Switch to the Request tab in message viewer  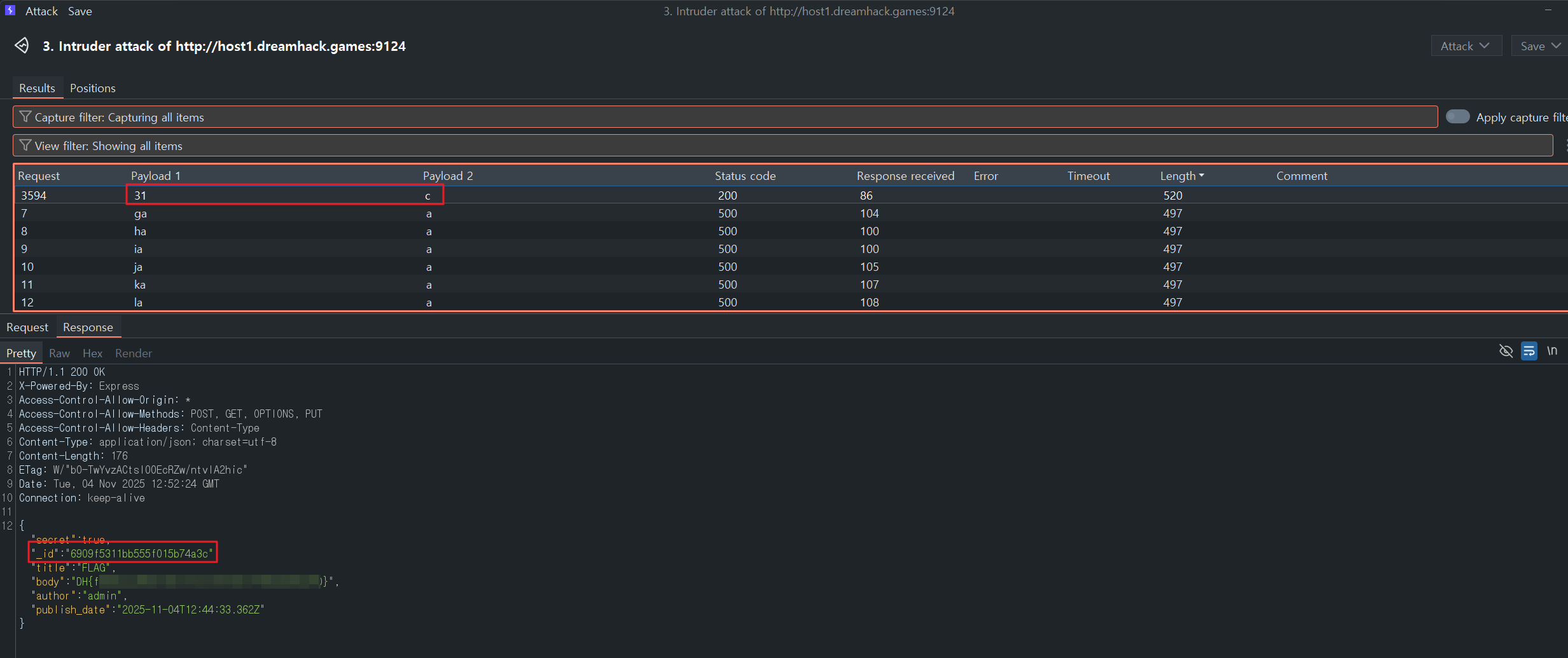click(27, 327)
